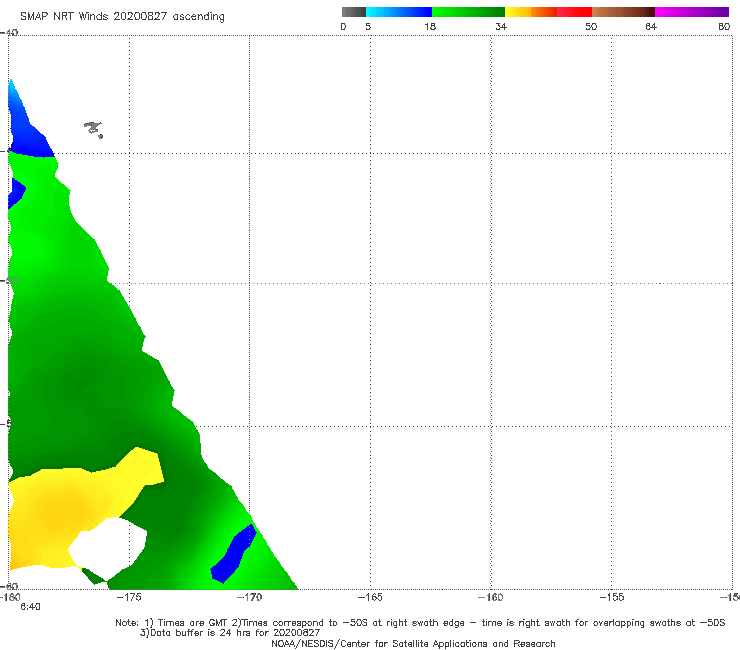Screen dimensions: 740x650
Task: Click the yellow high-wind region on the map
Action: (x=71, y=507)
